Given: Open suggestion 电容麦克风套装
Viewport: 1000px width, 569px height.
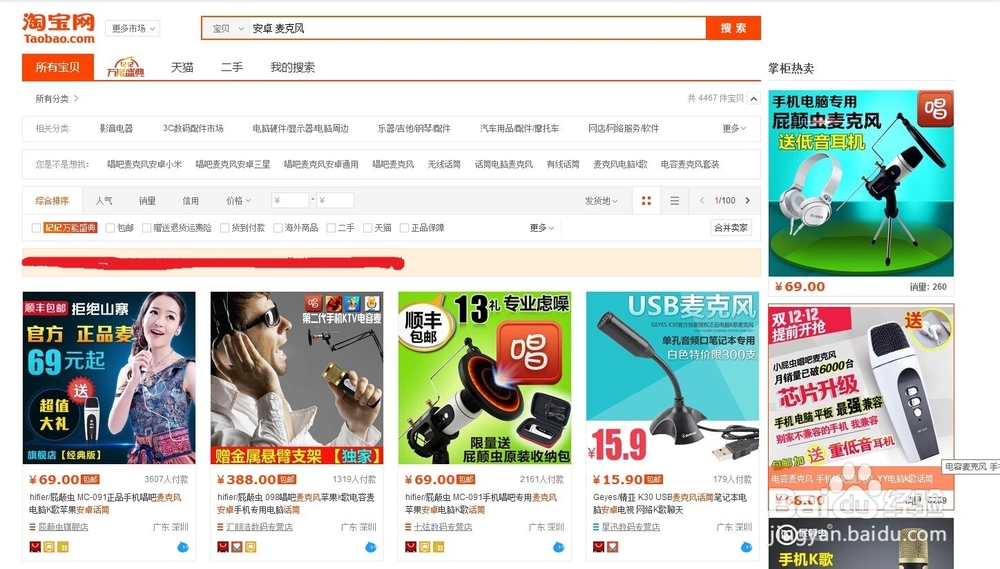Looking at the screenshot, I should pyautogui.click(x=690, y=164).
